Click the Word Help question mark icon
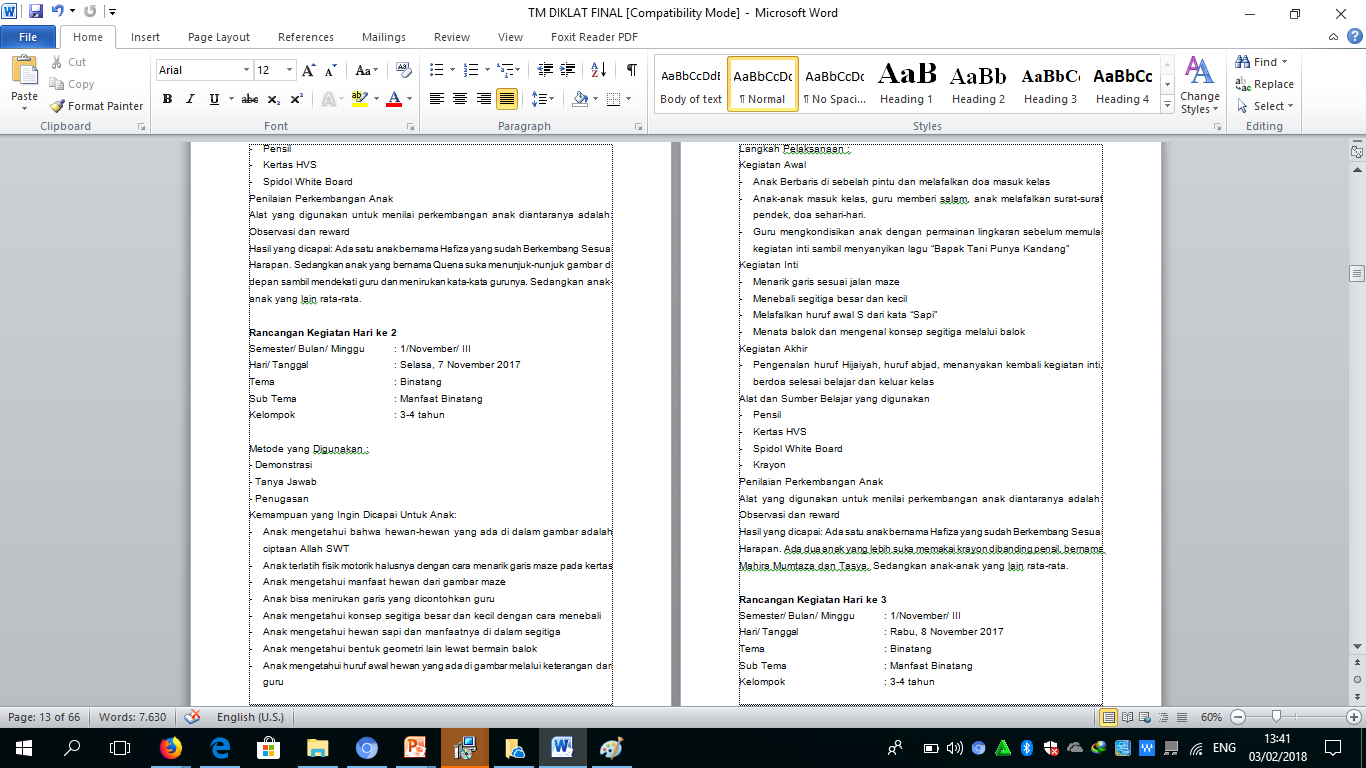This screenshot has width=1366, height=768. (x=1353, y=37)
